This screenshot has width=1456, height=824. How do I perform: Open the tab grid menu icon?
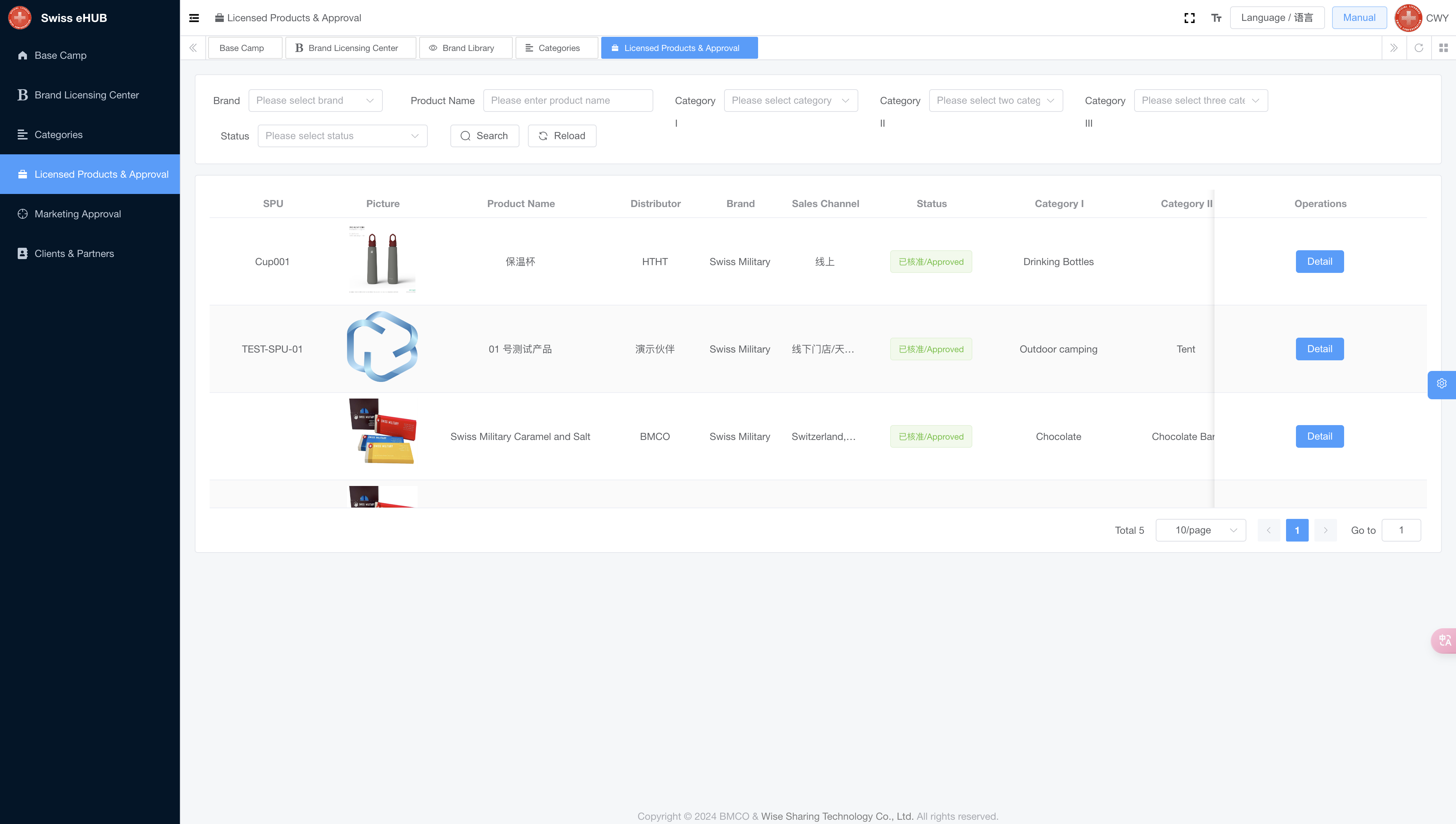point(1443,48)
